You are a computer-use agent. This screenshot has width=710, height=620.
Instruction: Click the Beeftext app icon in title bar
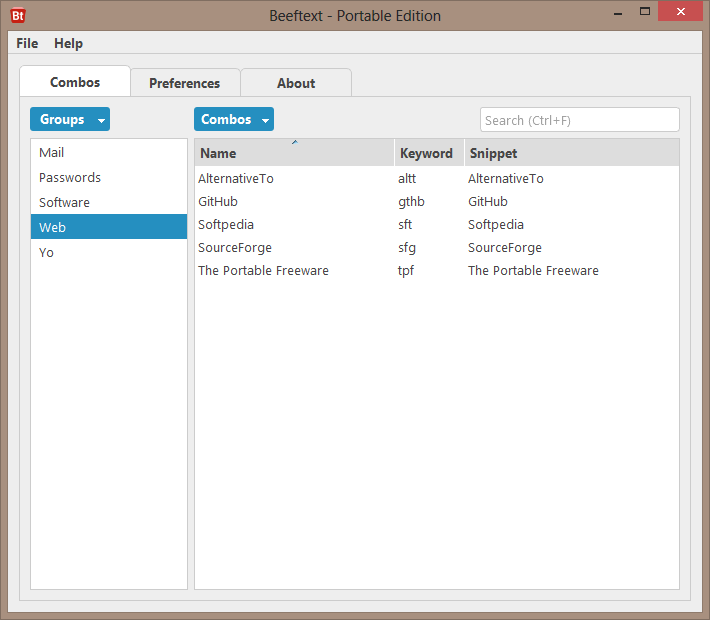pyautogui.click(x=18, y=15)
